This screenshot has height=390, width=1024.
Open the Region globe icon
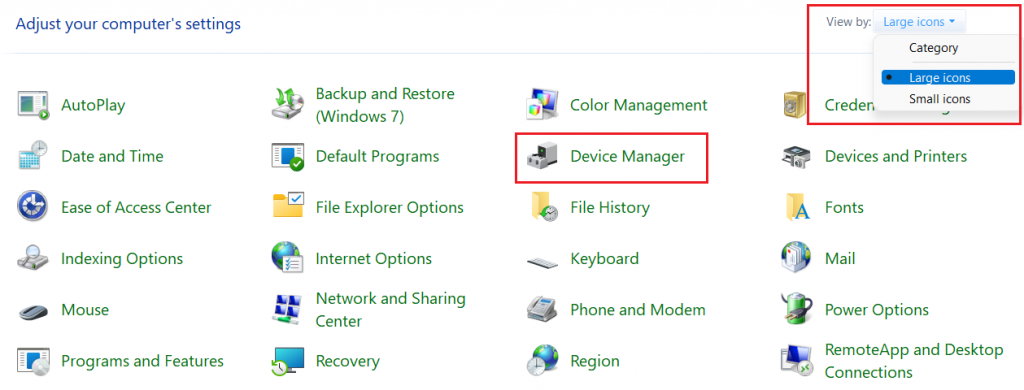[x=543, y=361]
